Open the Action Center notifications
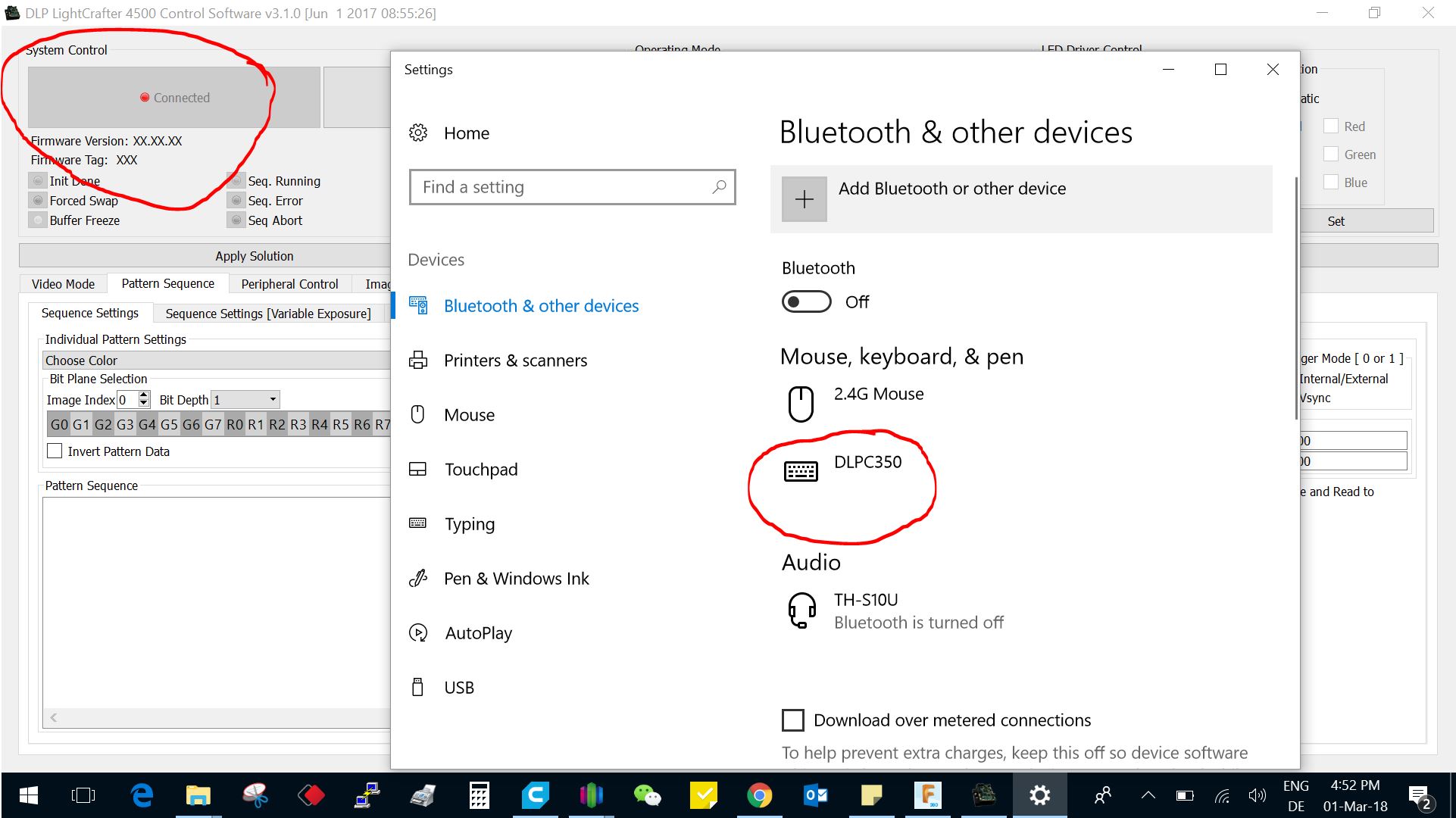 tap(1420, 797)
